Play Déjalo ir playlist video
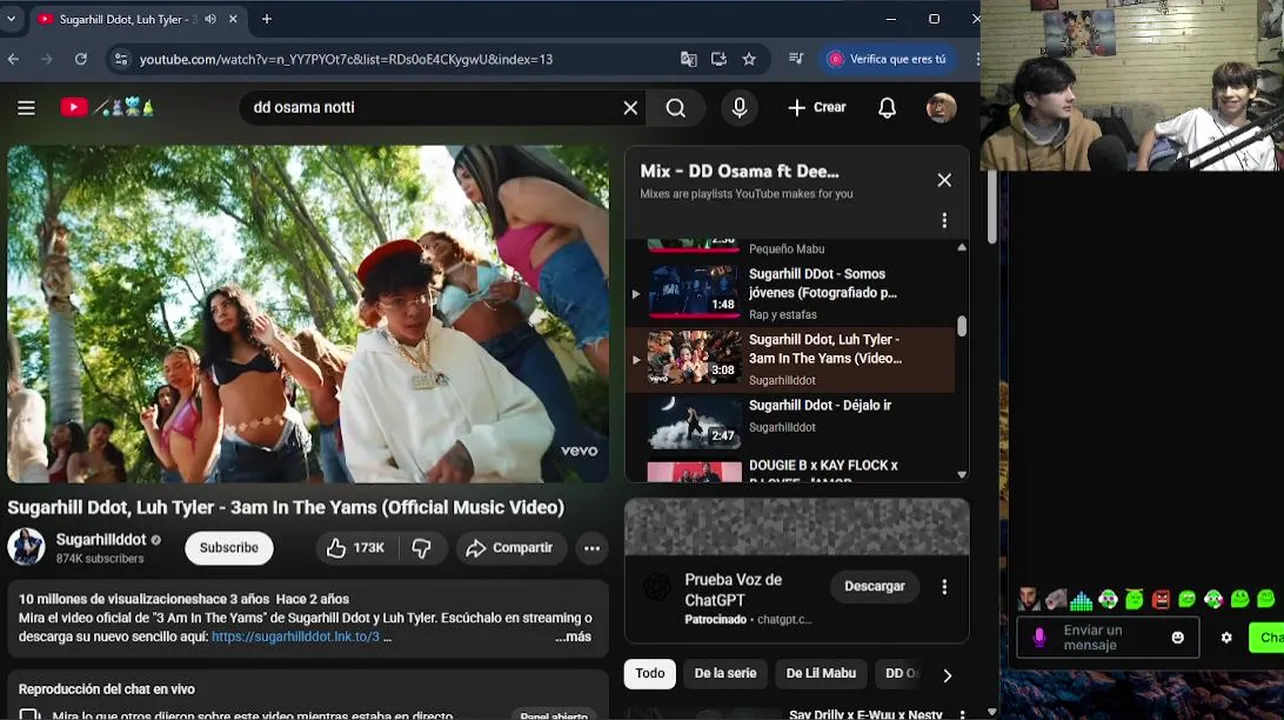The height and width of the screenshot is (720, 1284). click(791, 424)
